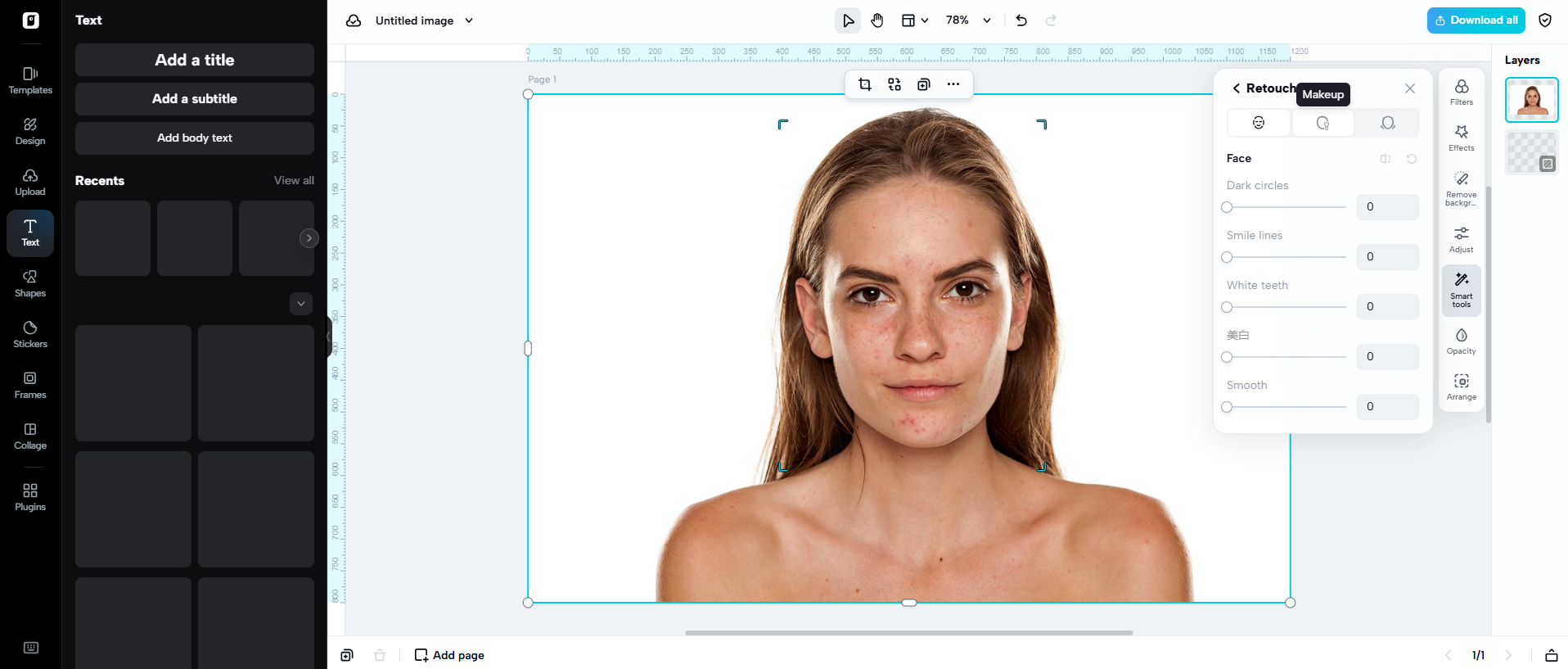1568x669 pixels.
Task: Open the Collage panel
Action: coord(30,436)
